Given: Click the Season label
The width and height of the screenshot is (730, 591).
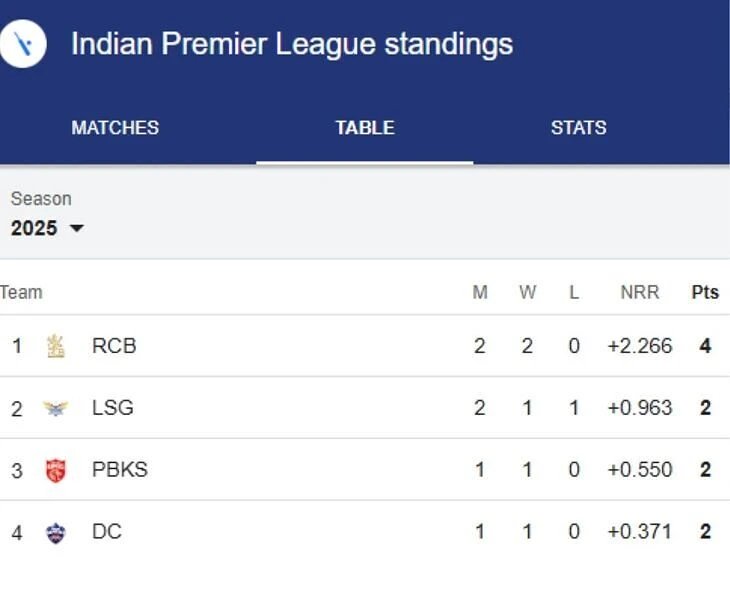Looking at the screenshot, I should [41, 199].
